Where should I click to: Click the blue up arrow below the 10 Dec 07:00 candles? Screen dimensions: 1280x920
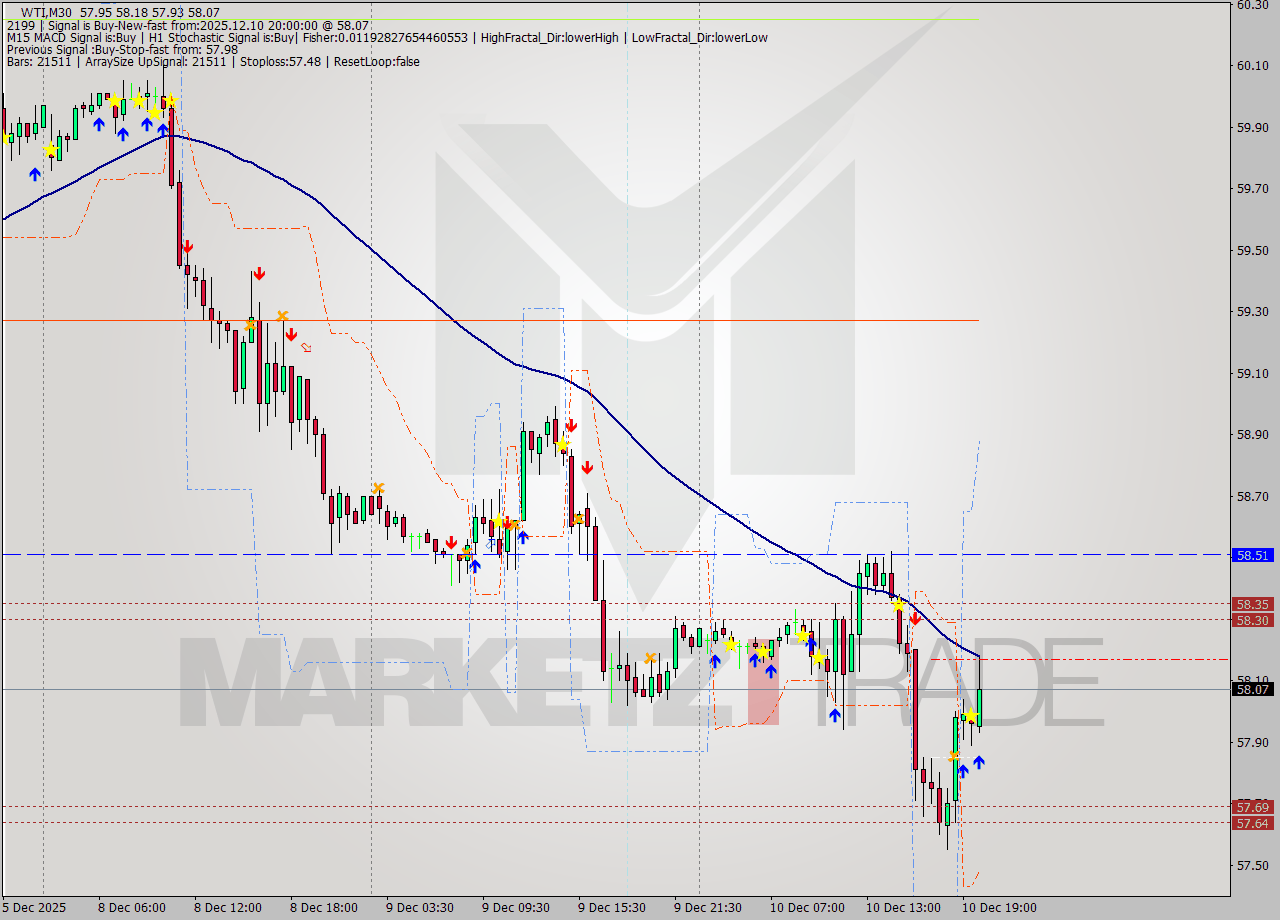point(835,715)
